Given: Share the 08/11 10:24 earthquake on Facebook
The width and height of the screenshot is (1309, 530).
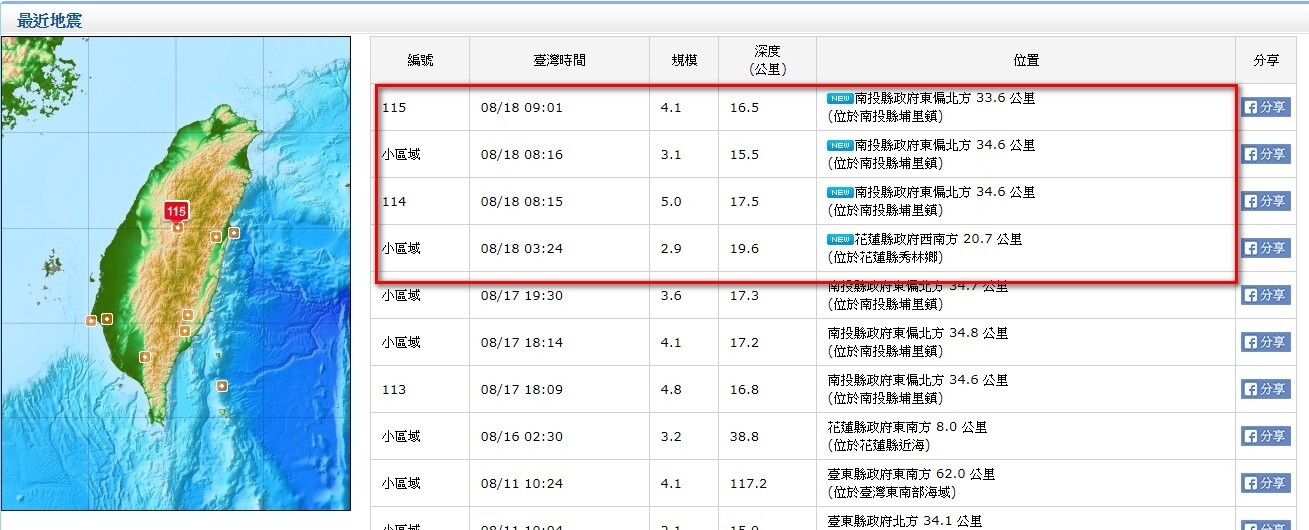Looking at the screenshot, I should coord(1265,483).
